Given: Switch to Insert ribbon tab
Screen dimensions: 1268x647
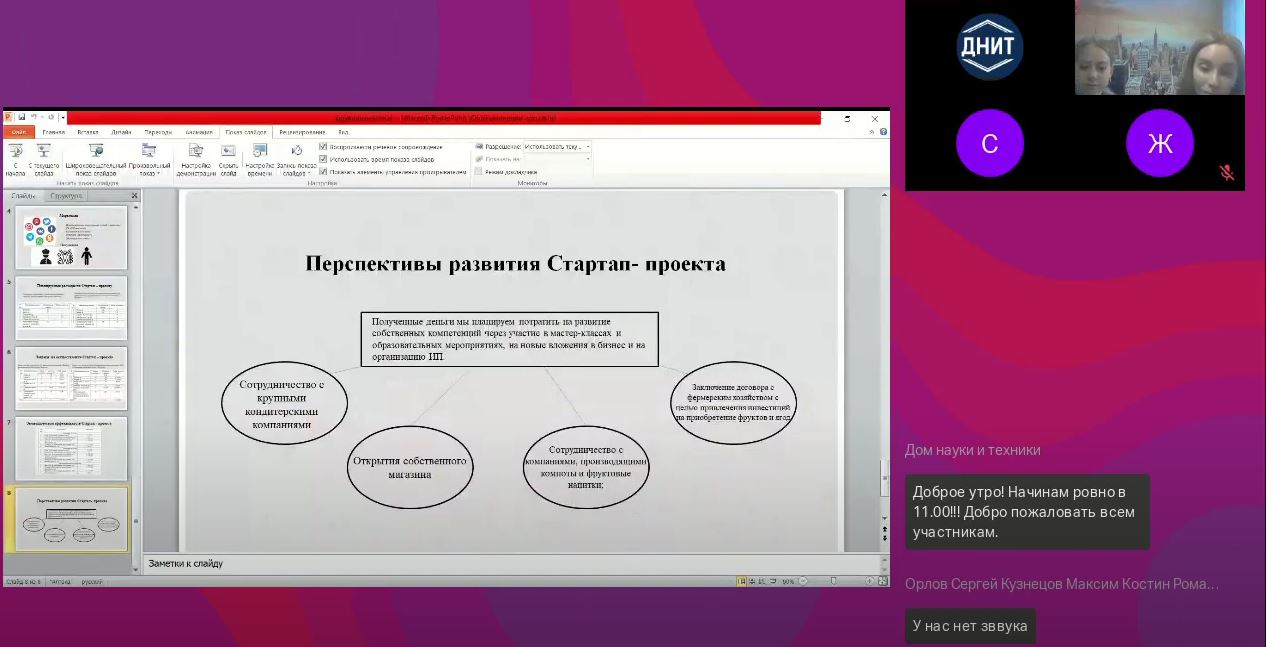Looking at the screenshot, I should [88, 132].
